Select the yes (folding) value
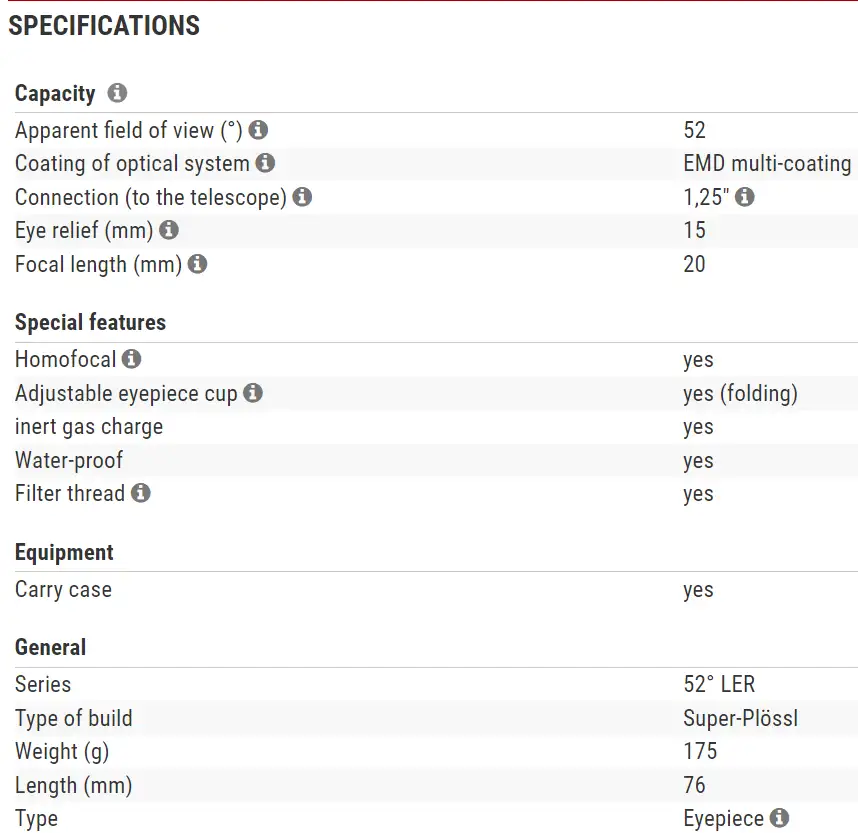This screenshot has width=858, height=833. tap(740, 393)
